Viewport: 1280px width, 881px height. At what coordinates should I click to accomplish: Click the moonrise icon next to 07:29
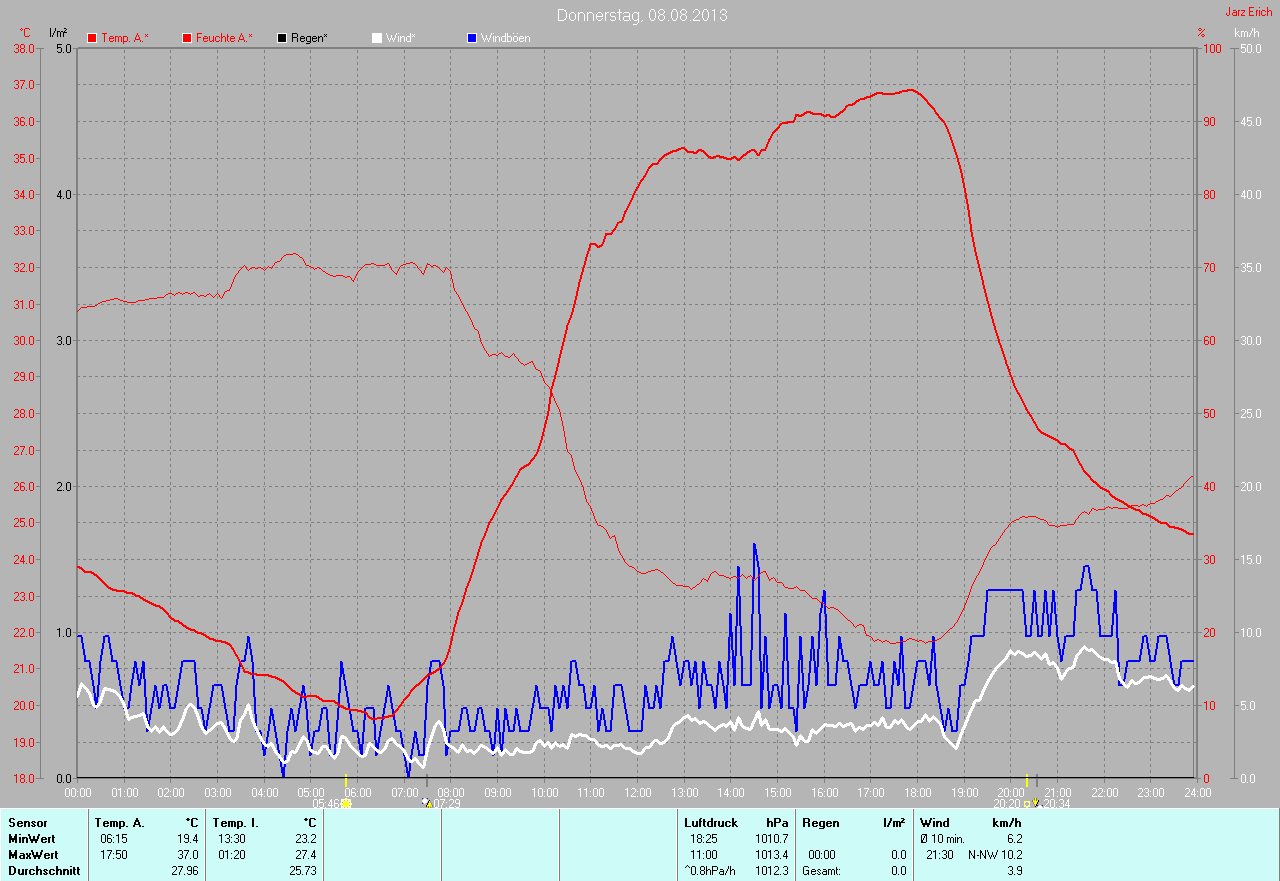tap(427, 803)
